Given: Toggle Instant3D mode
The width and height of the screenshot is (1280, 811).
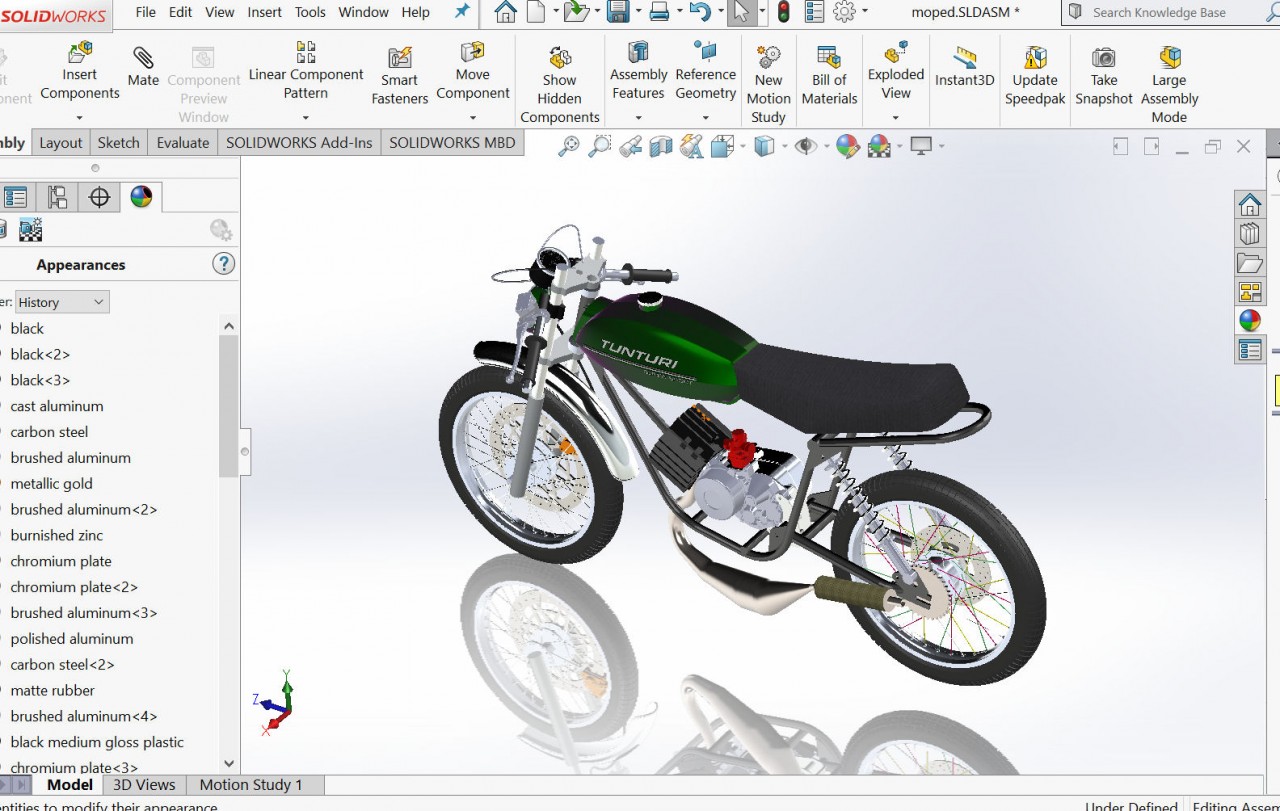Looking at the screenshot, I should point(964,58).
